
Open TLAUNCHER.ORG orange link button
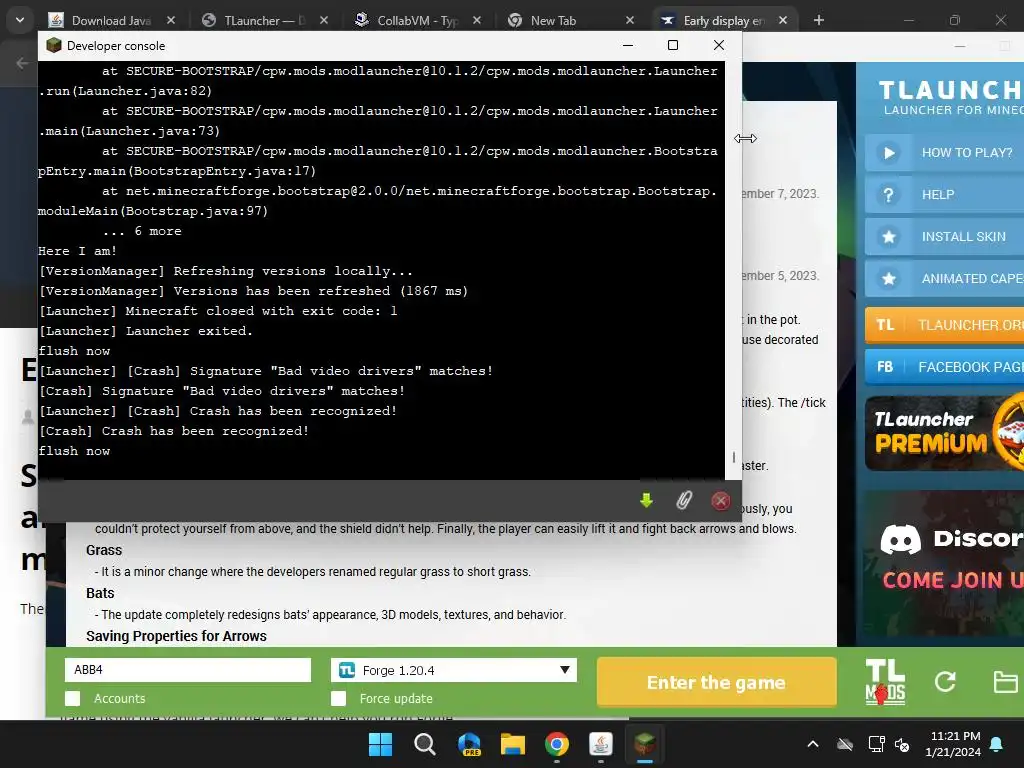coord(944,325)
